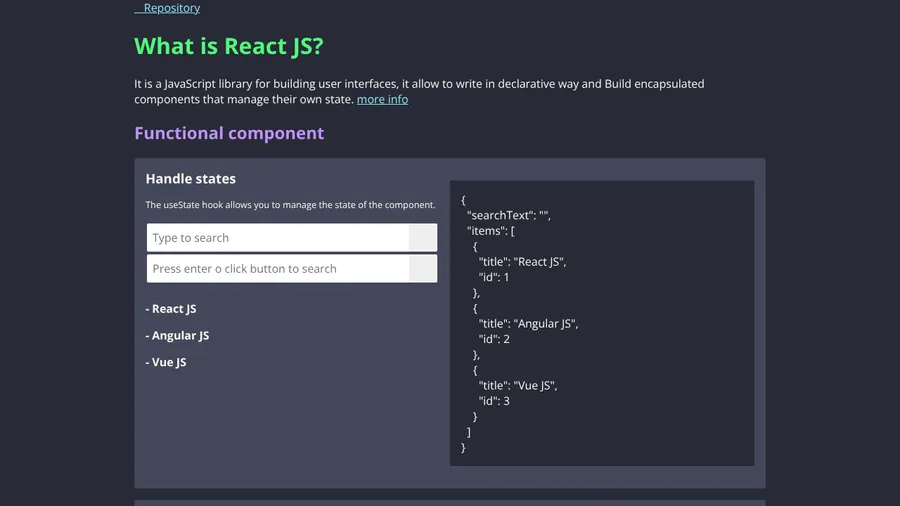Click the useState hook description text
Viewport: 900px width, 506px height.
pyautogui.click(x=290, y=205)
